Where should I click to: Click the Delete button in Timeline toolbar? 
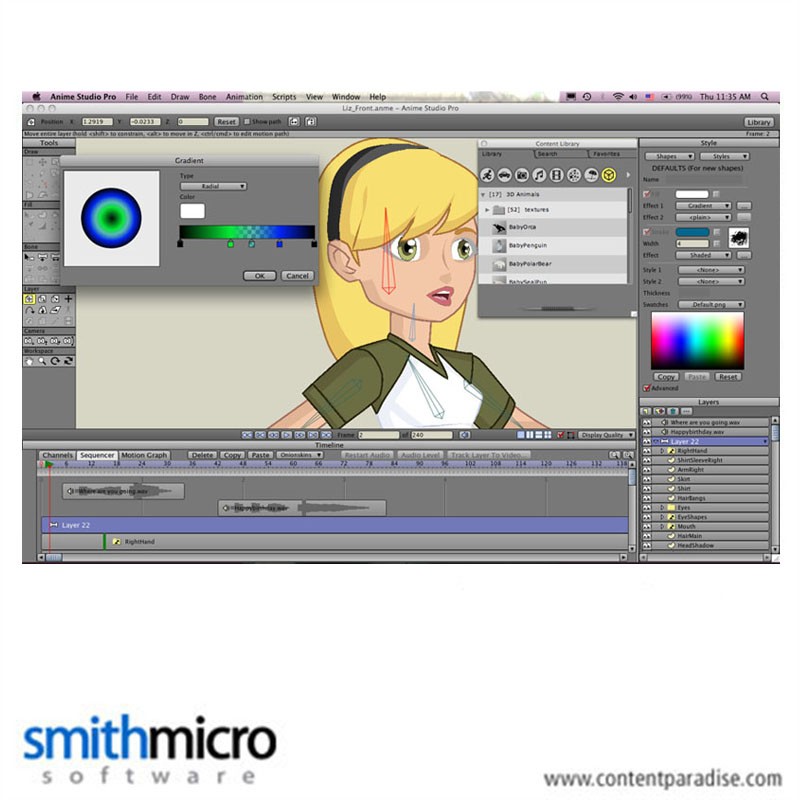pyautogui.click(x=203, y=455)
